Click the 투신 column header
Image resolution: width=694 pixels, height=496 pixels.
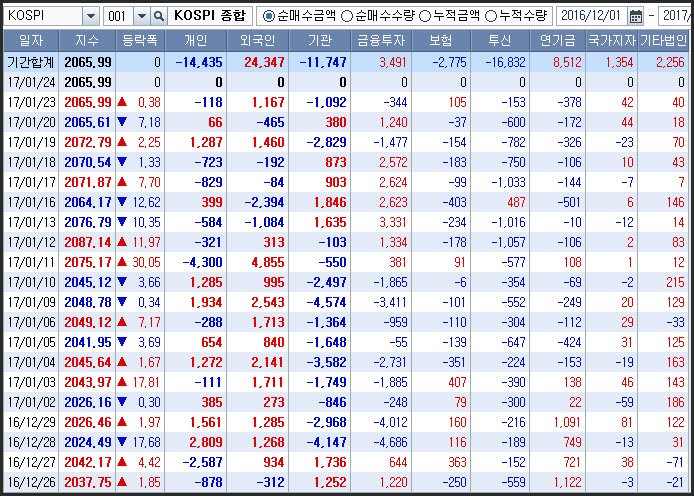pyautogui.click(x=500, y=41)
